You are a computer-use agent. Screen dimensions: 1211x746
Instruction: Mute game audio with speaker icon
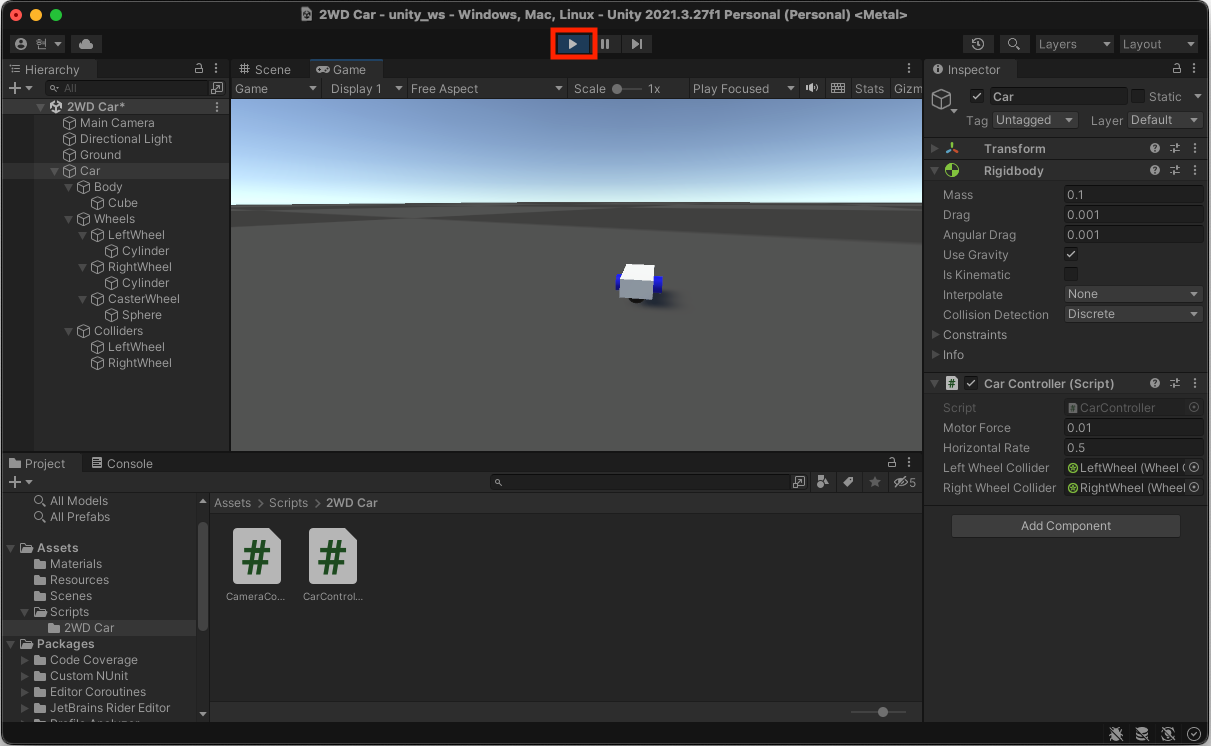[811, 88]
